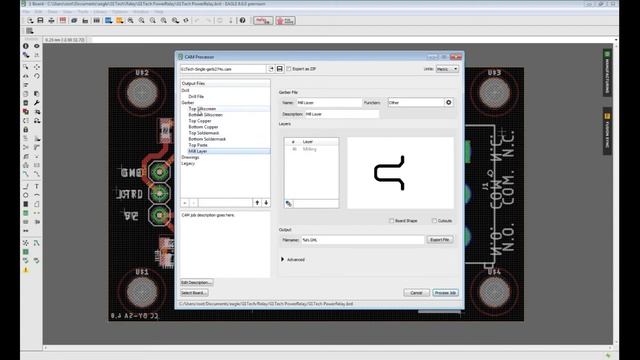Move selected output down with arrow

[x=266, y=203]
